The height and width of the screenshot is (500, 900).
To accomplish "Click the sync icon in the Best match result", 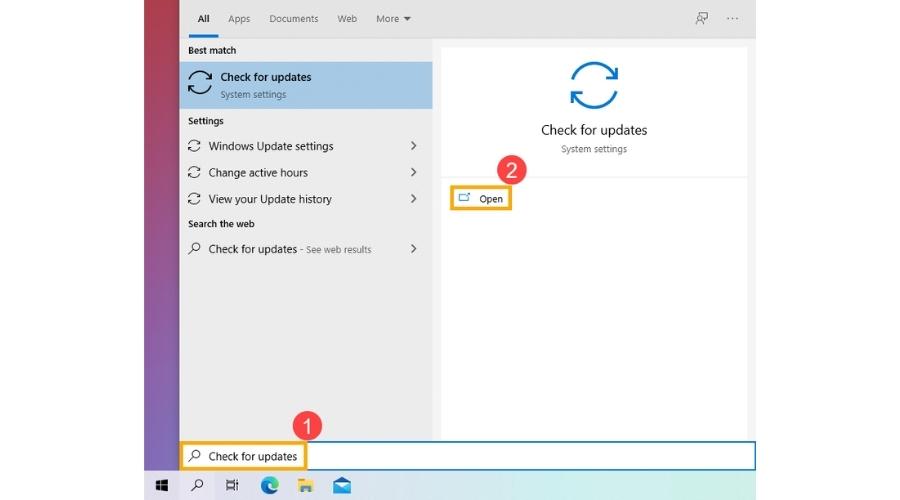I will [x=200, y=83].
